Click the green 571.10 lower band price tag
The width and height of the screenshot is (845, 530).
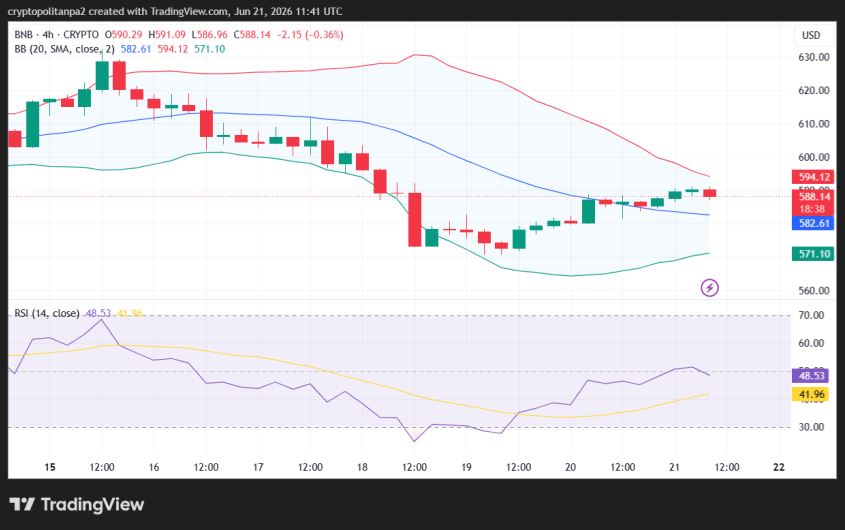point(813,254)
